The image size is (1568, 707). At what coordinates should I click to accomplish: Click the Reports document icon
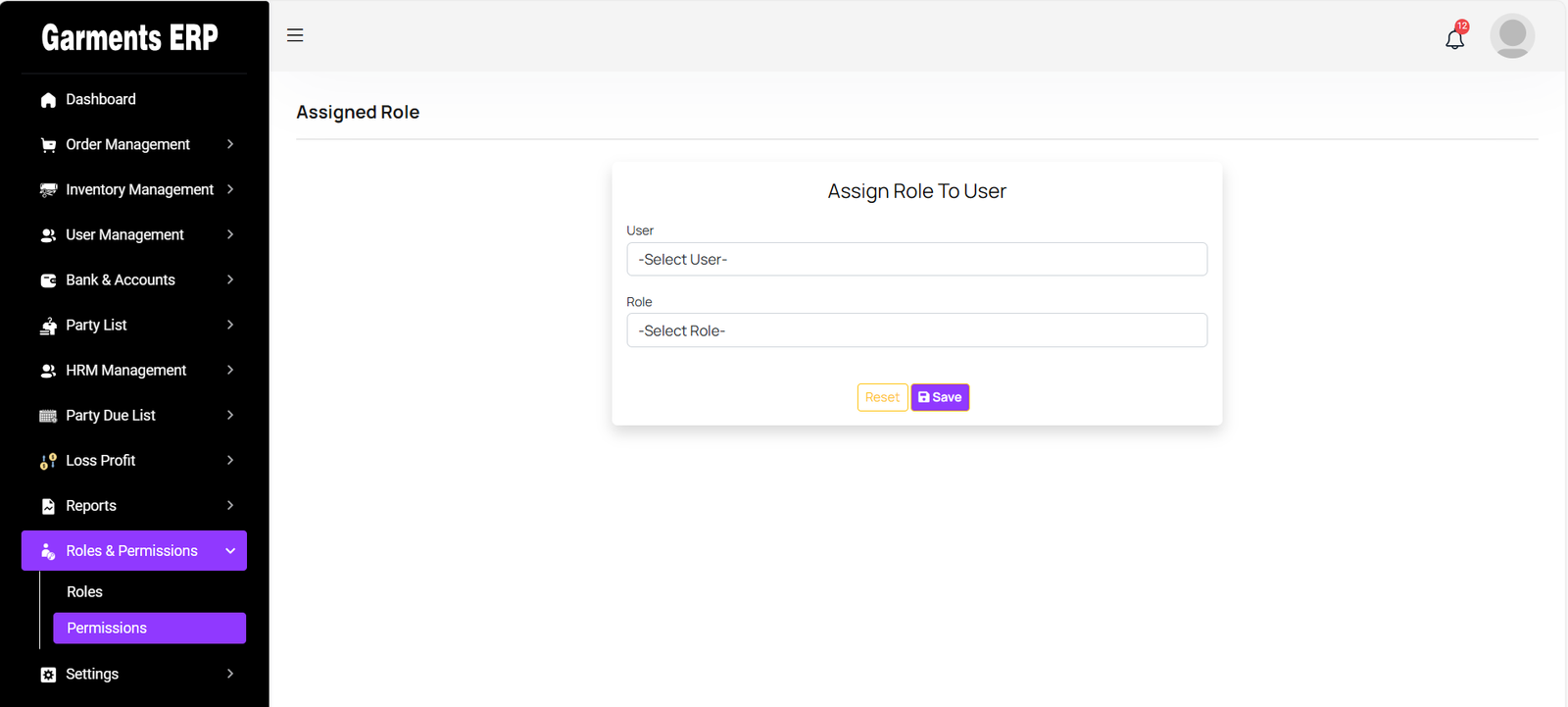coord(48,506)
